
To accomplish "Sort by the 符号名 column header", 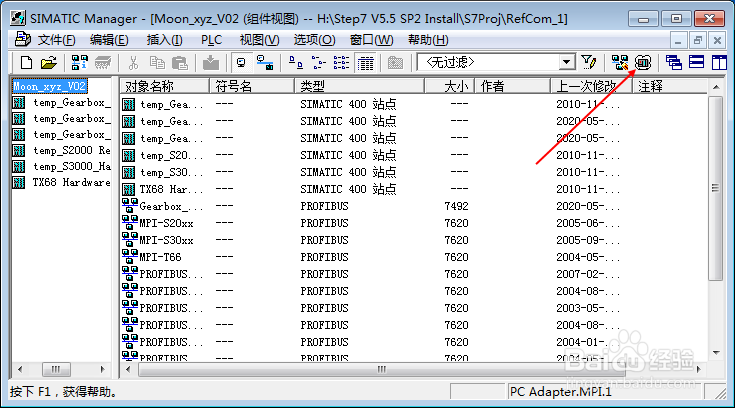I will 252,86.
